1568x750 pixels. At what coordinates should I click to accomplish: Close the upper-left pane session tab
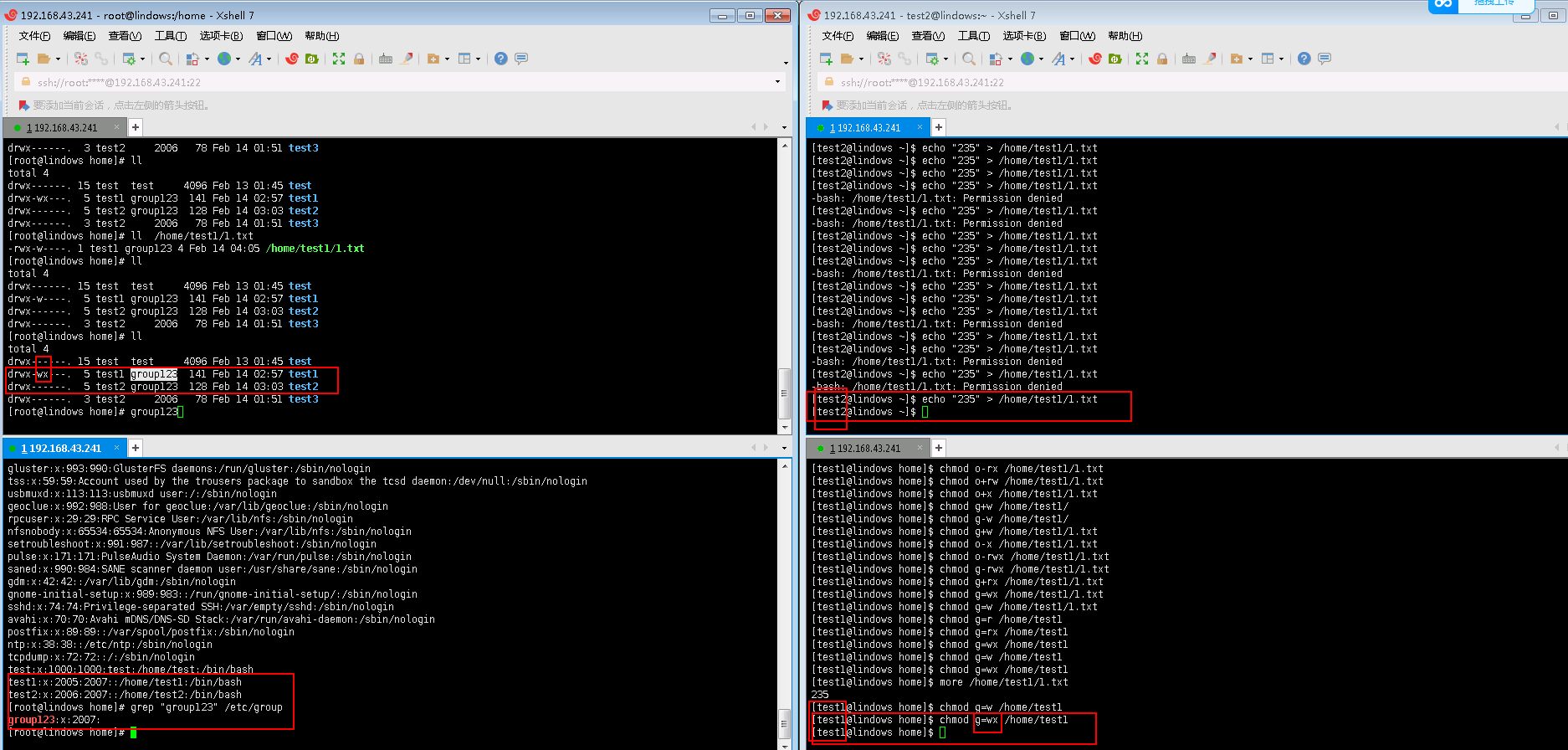coord(116,127)
